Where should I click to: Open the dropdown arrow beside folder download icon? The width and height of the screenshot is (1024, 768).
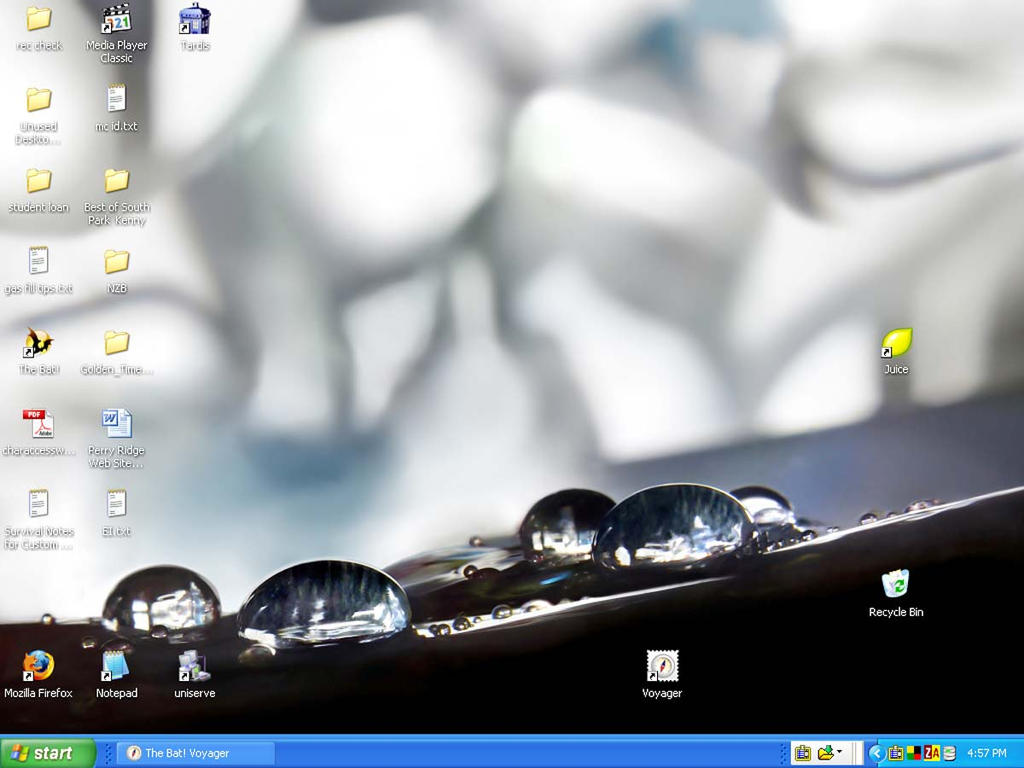click(x=839, y=752)
